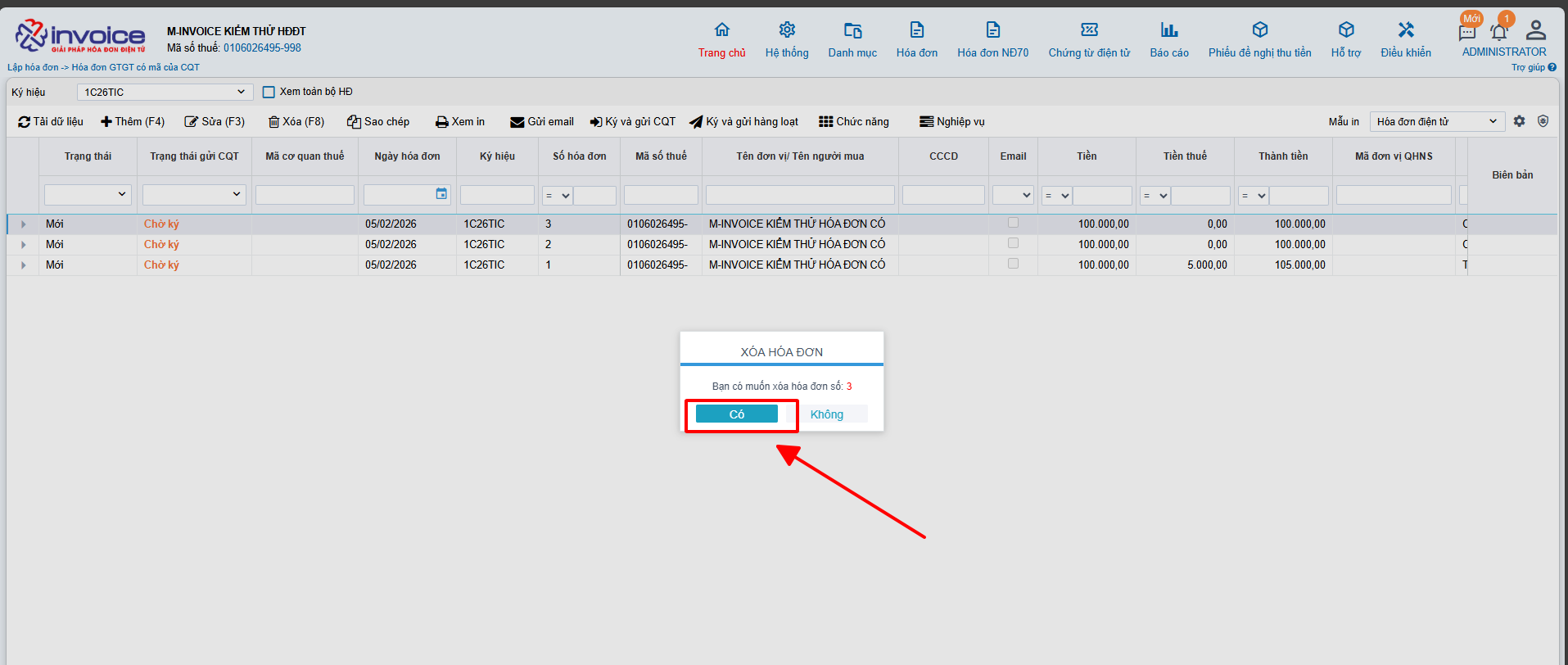Toggle Email checkbox for invoice 3
Image resolution: width=1568 pixels, height=665 pixels.
pos(1013,223)
